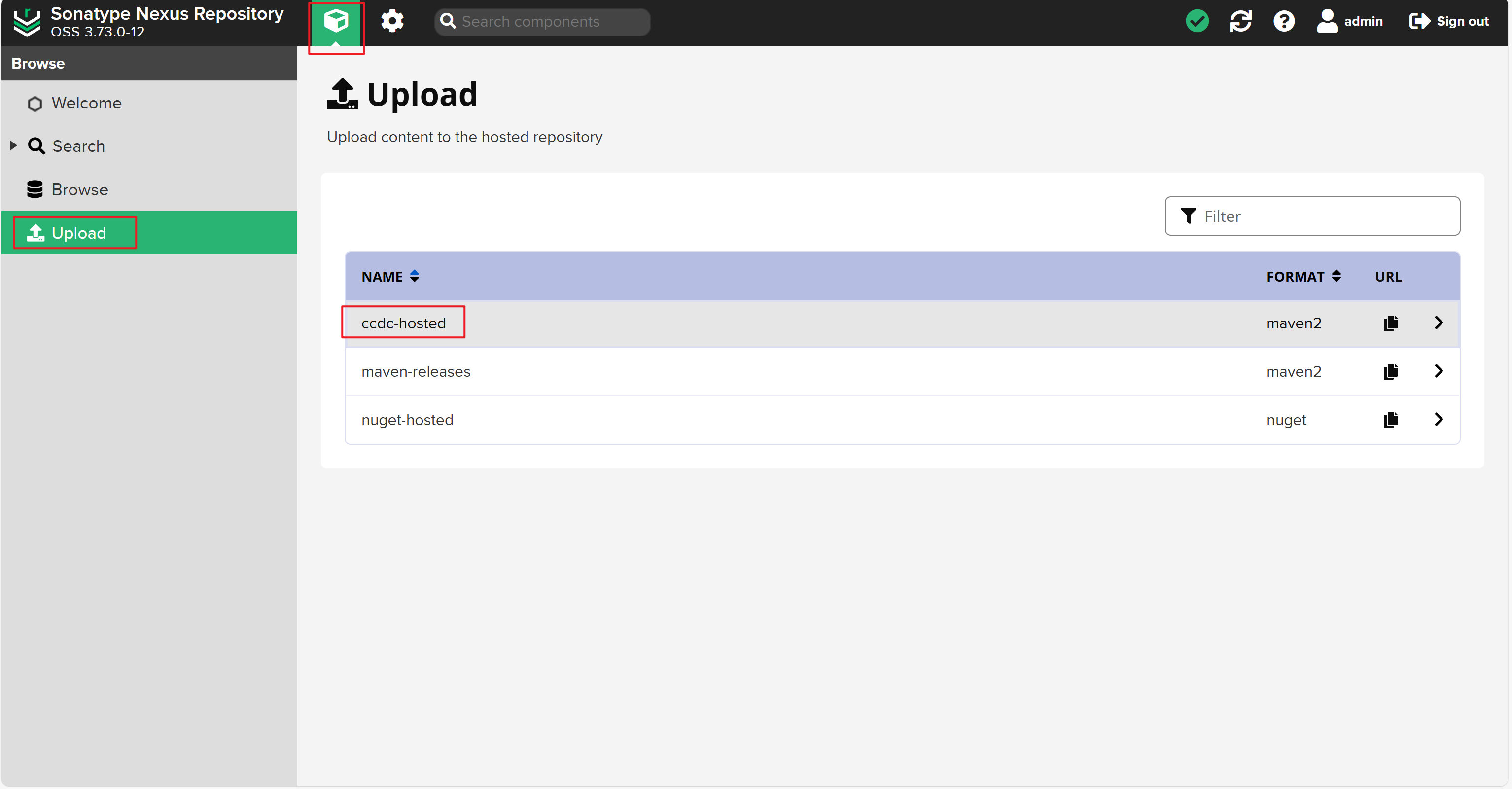Click the maven2 format of maven-releases

pyautogui.click(x=1293, y=372)
